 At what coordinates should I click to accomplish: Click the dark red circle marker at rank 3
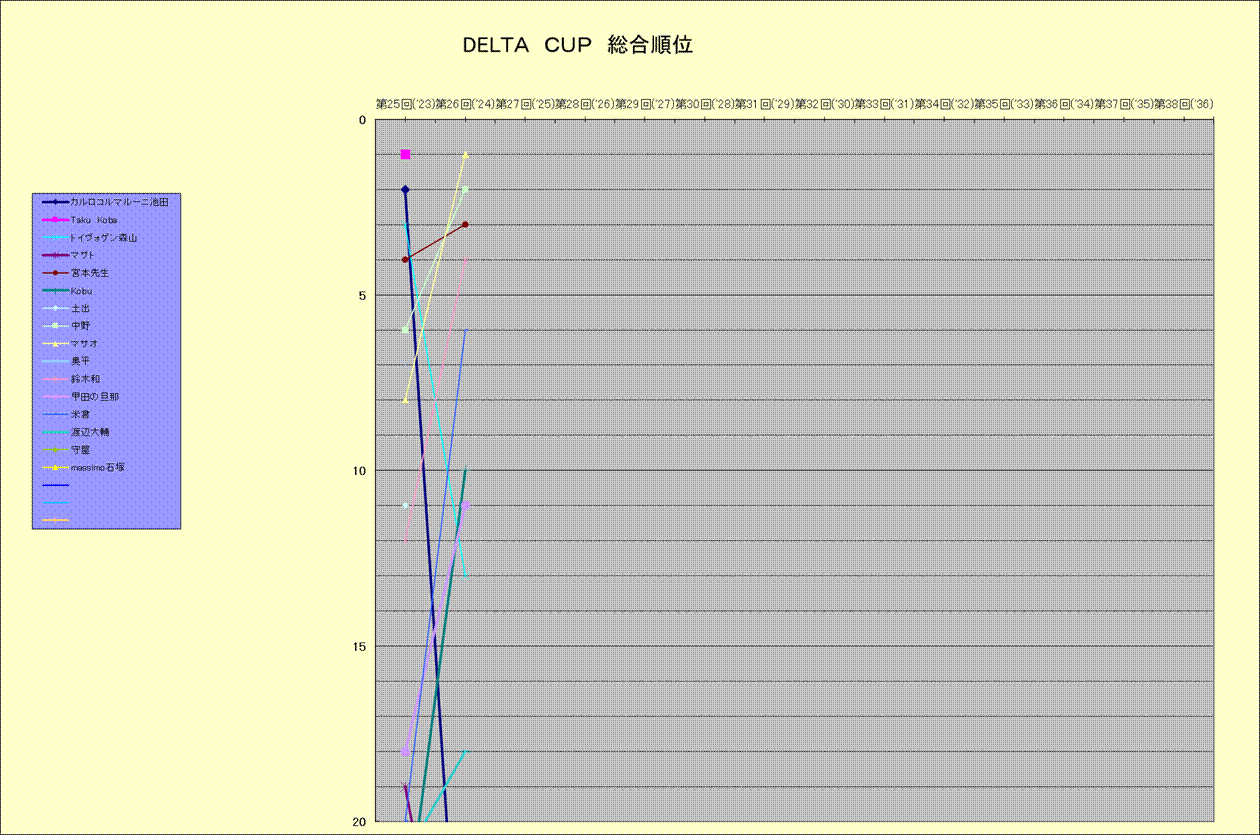pyautogui.click(x=465, y=224)
